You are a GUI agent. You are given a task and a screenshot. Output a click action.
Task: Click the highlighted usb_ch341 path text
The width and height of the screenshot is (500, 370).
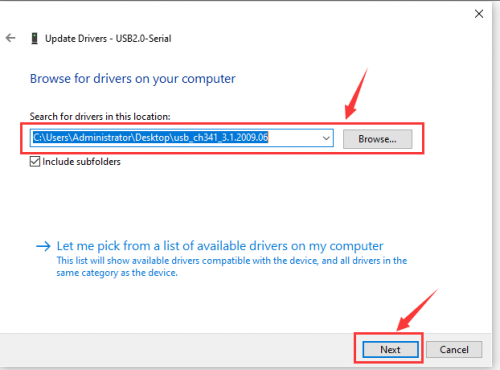pyautogui.click(x=151, y=137)
